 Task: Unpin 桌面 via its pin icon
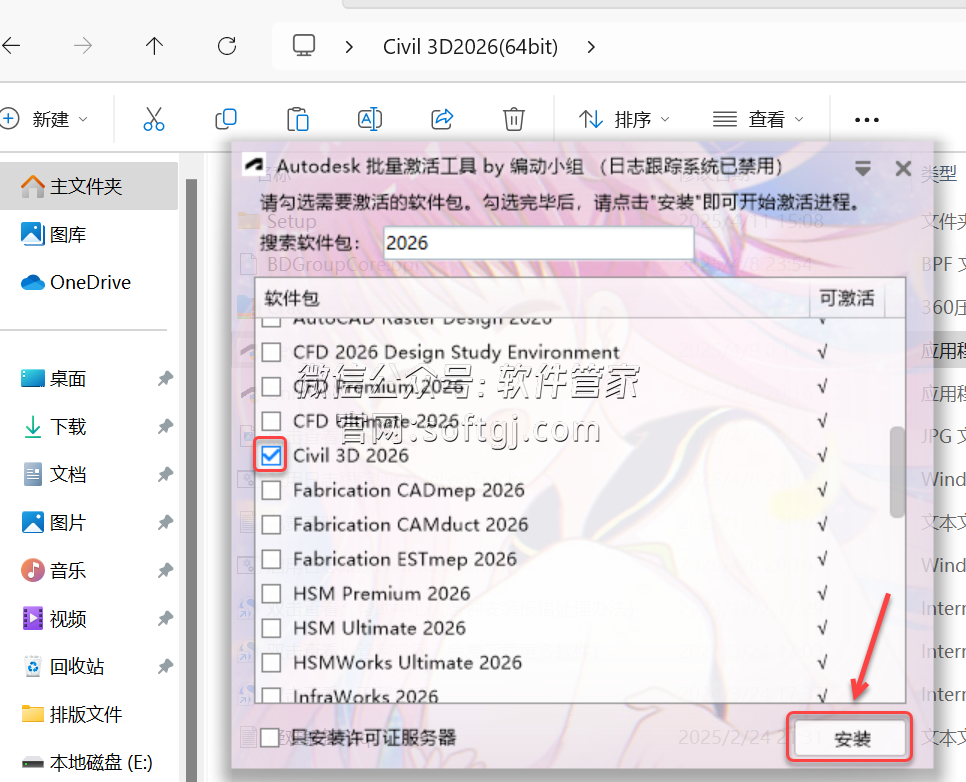(165, 378)
